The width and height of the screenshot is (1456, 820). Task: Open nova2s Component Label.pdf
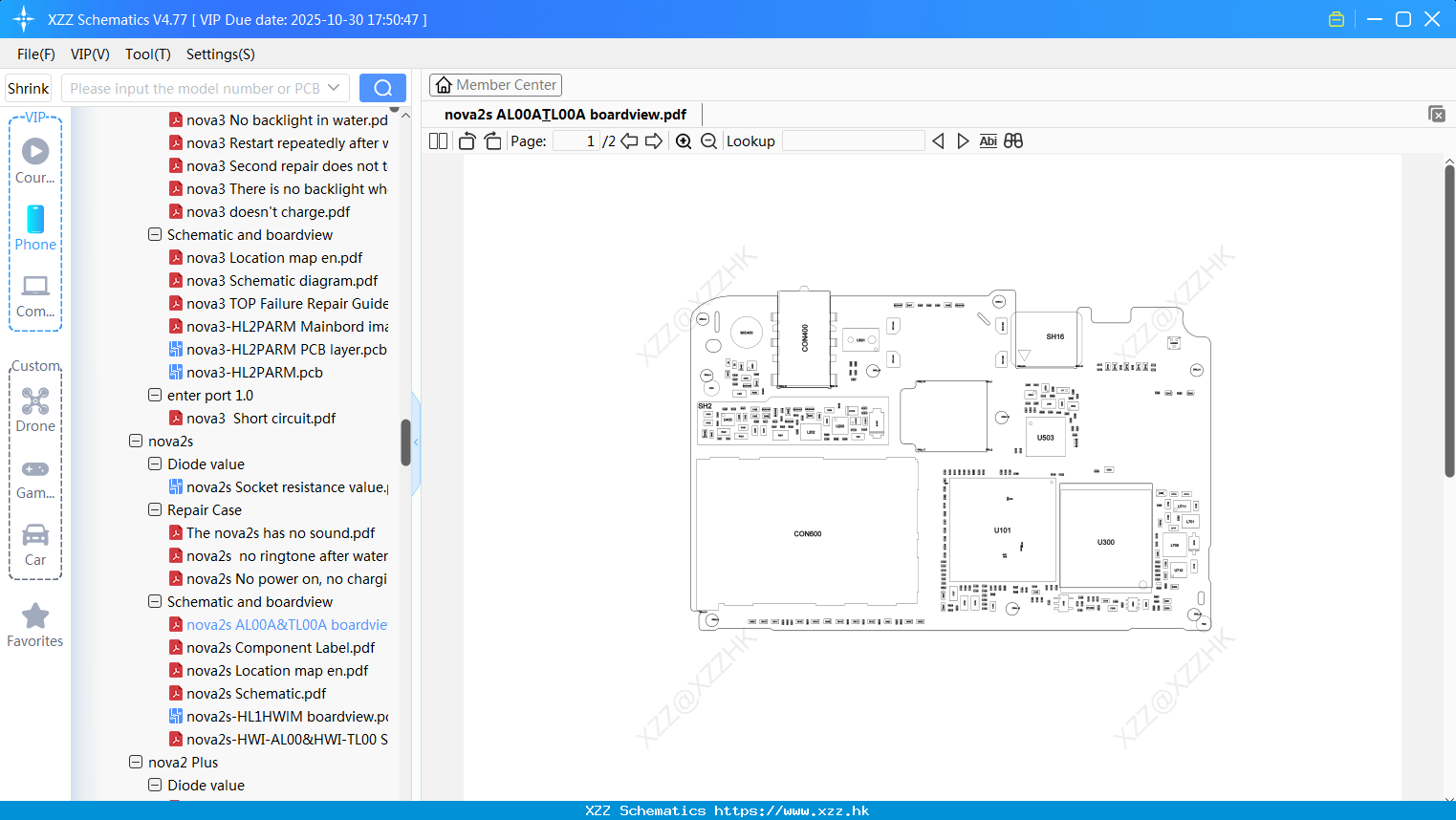(x=272, y=647)
